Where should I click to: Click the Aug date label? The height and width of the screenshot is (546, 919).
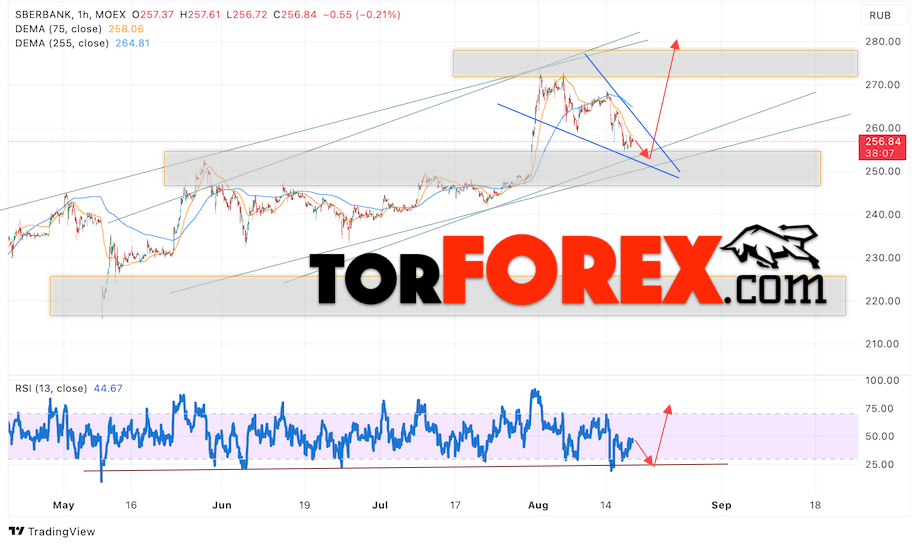(538, 505)
